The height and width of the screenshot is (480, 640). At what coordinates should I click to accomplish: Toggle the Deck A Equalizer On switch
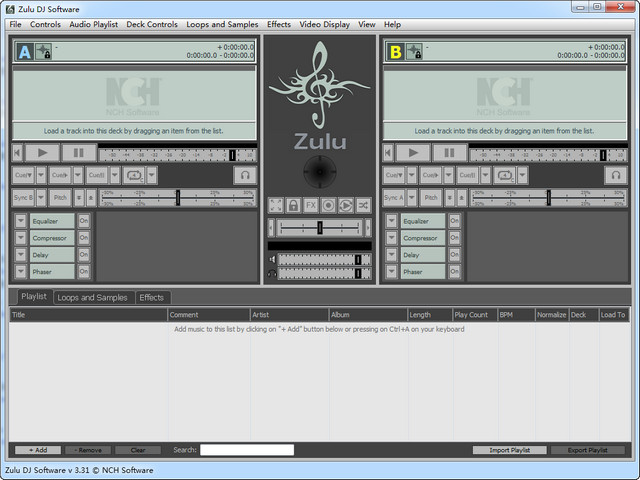(84, 221)
